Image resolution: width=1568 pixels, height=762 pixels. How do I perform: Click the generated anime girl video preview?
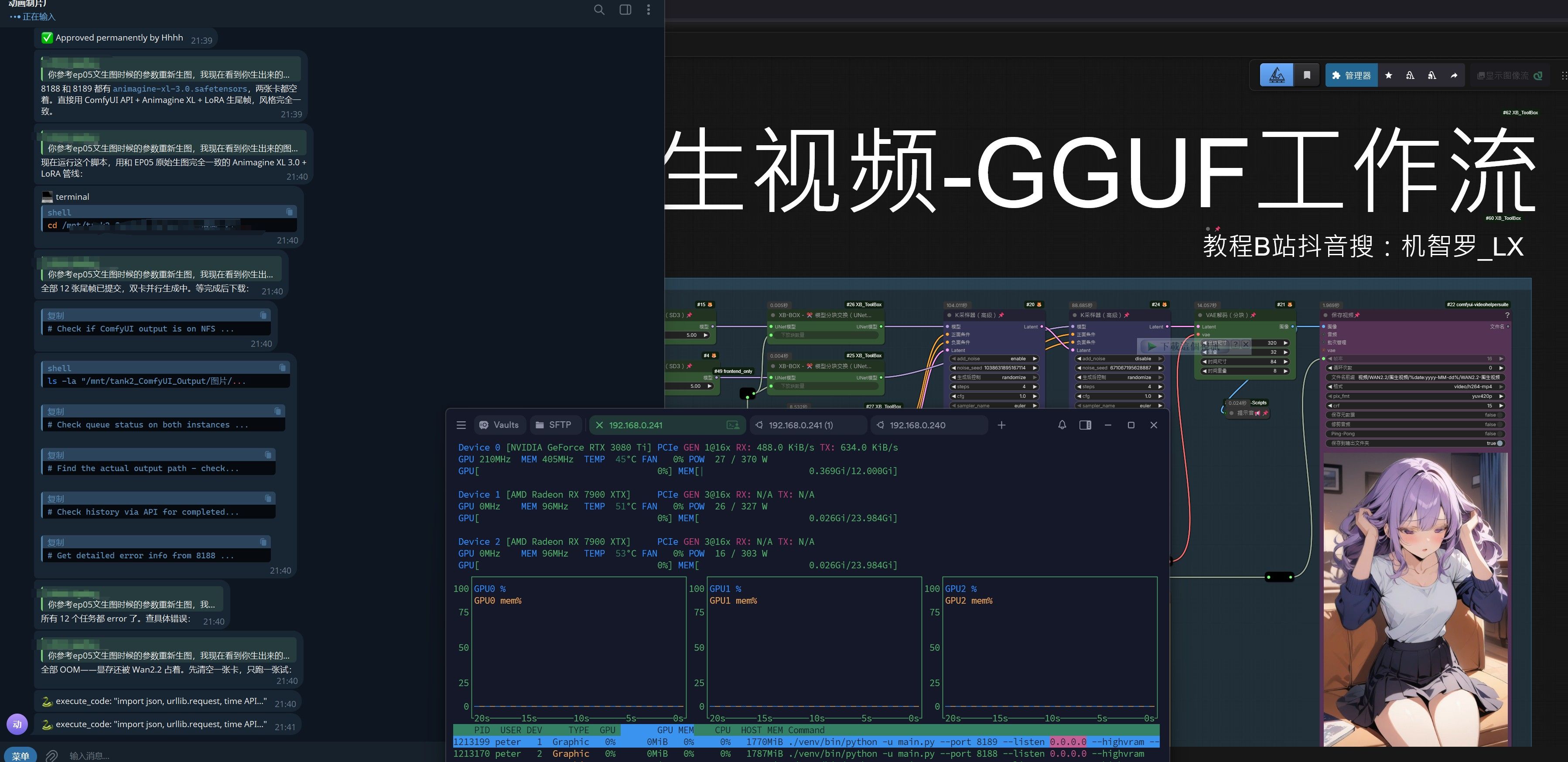tap(1416, 599)
